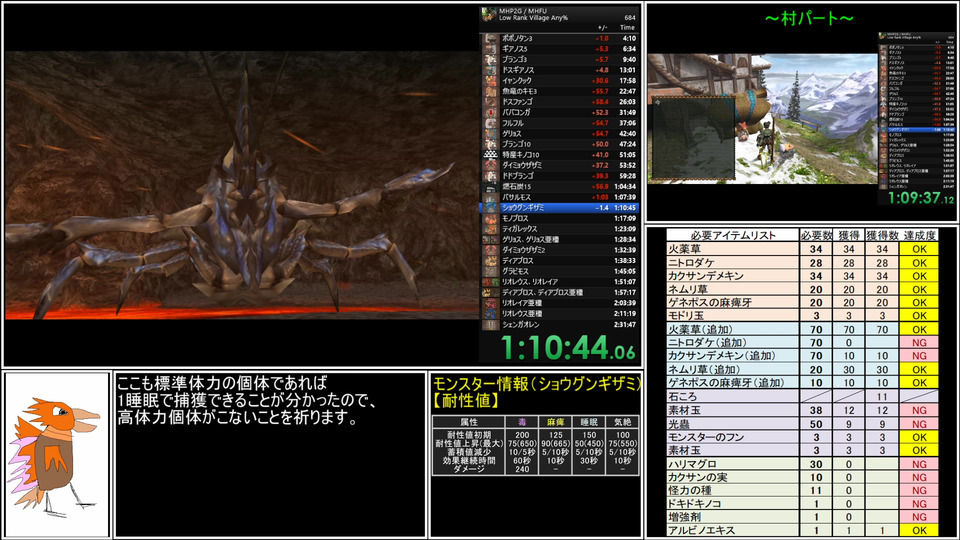Click the 光蟲 required count 50
Viewport: 960px width, 540px height.
coord(816,424)
